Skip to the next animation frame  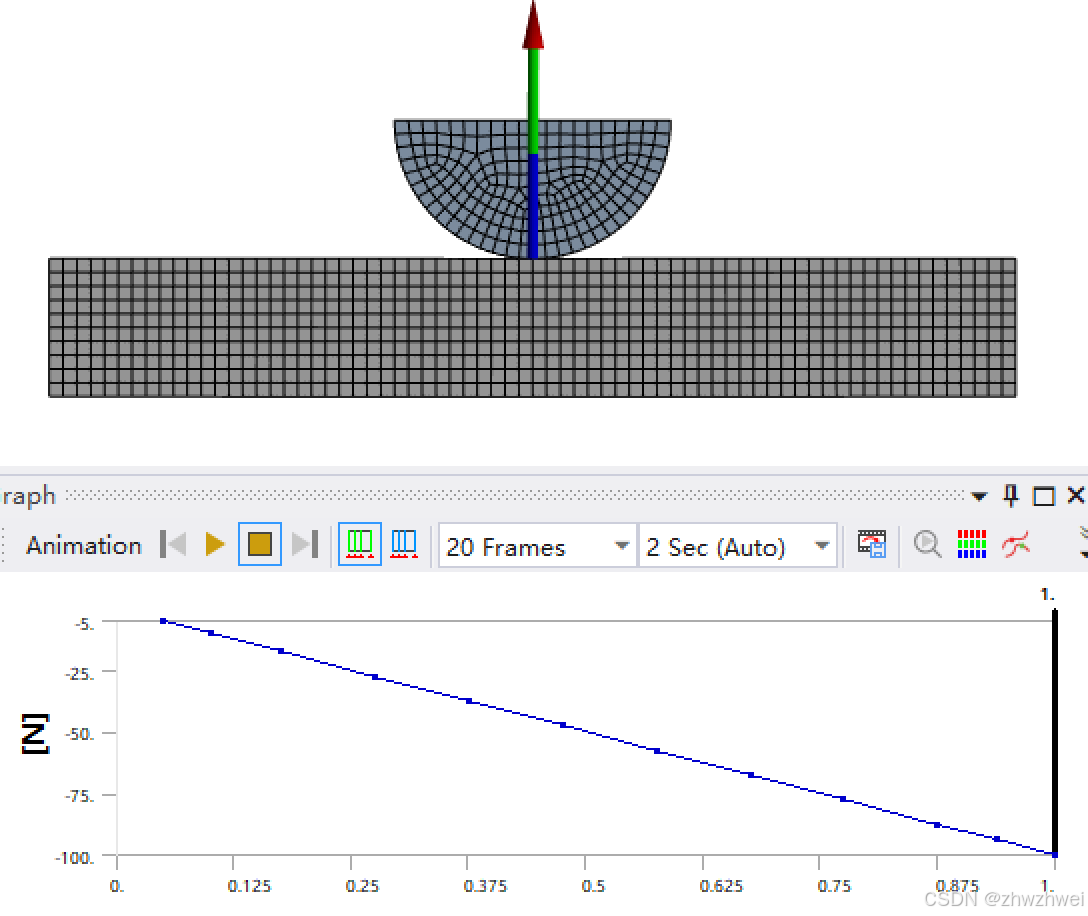tap(305, 545)
